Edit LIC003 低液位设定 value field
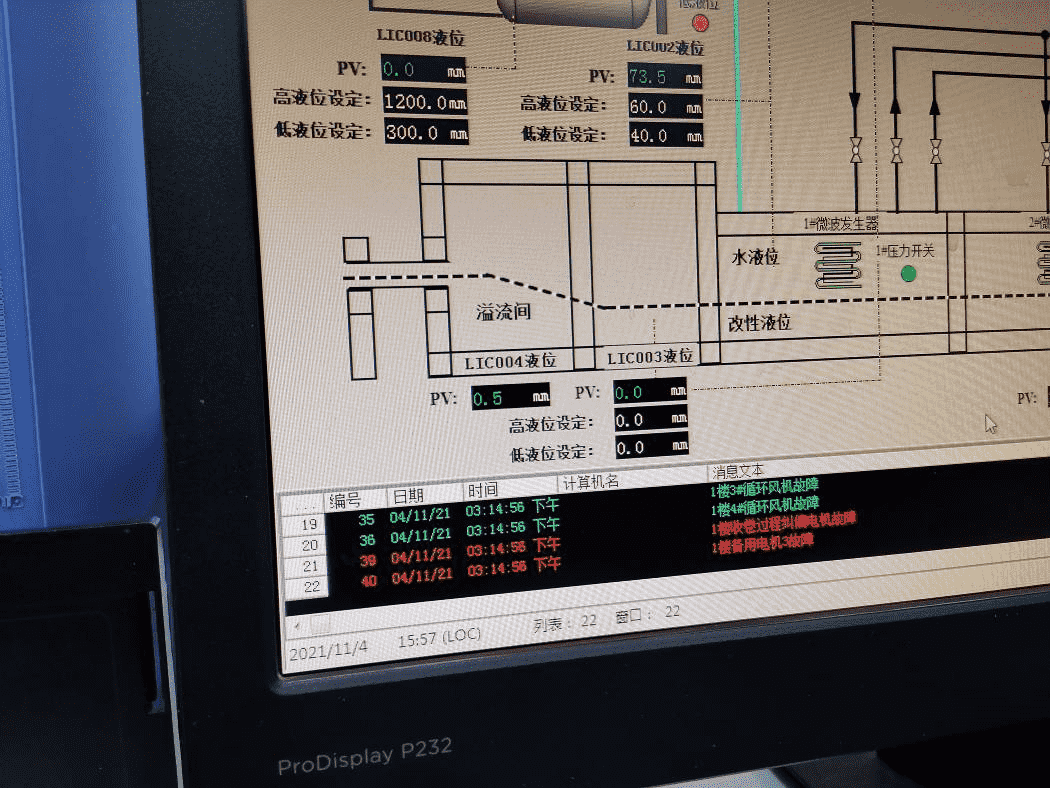This screenshot has height=788, width=1050. point(652,447)
